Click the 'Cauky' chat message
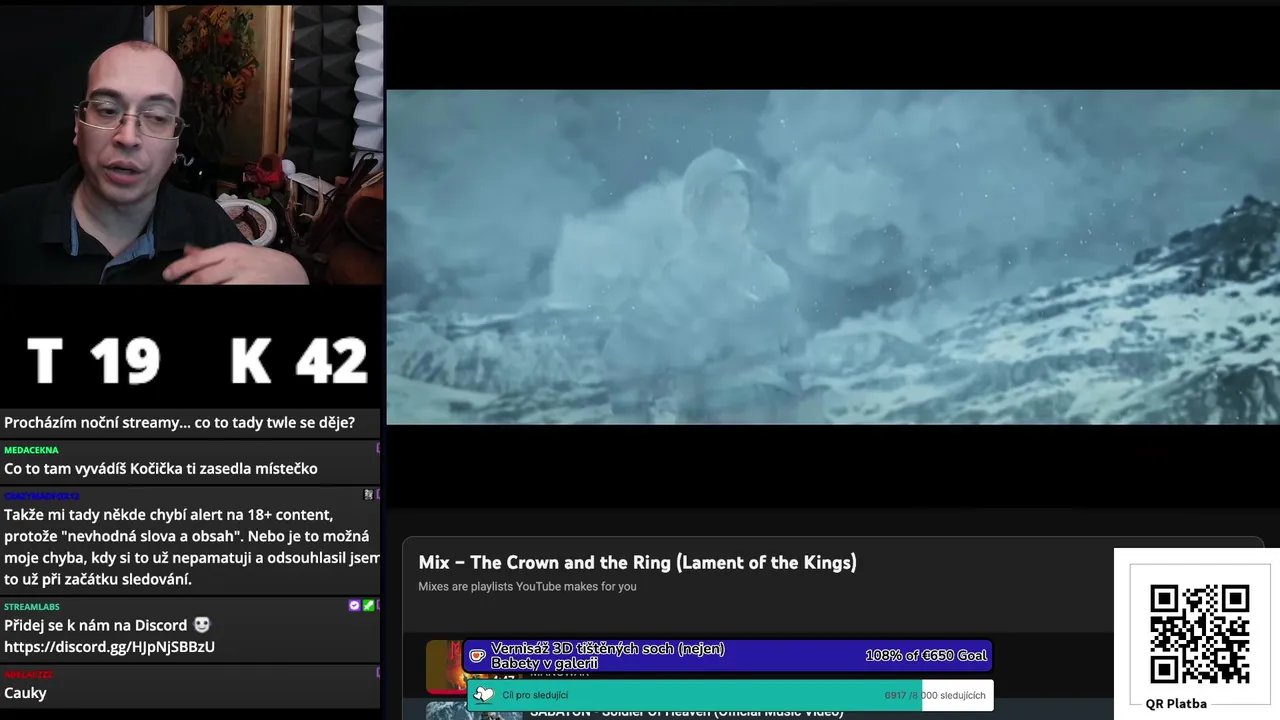1280x720 pixels. tap(25, 693)
